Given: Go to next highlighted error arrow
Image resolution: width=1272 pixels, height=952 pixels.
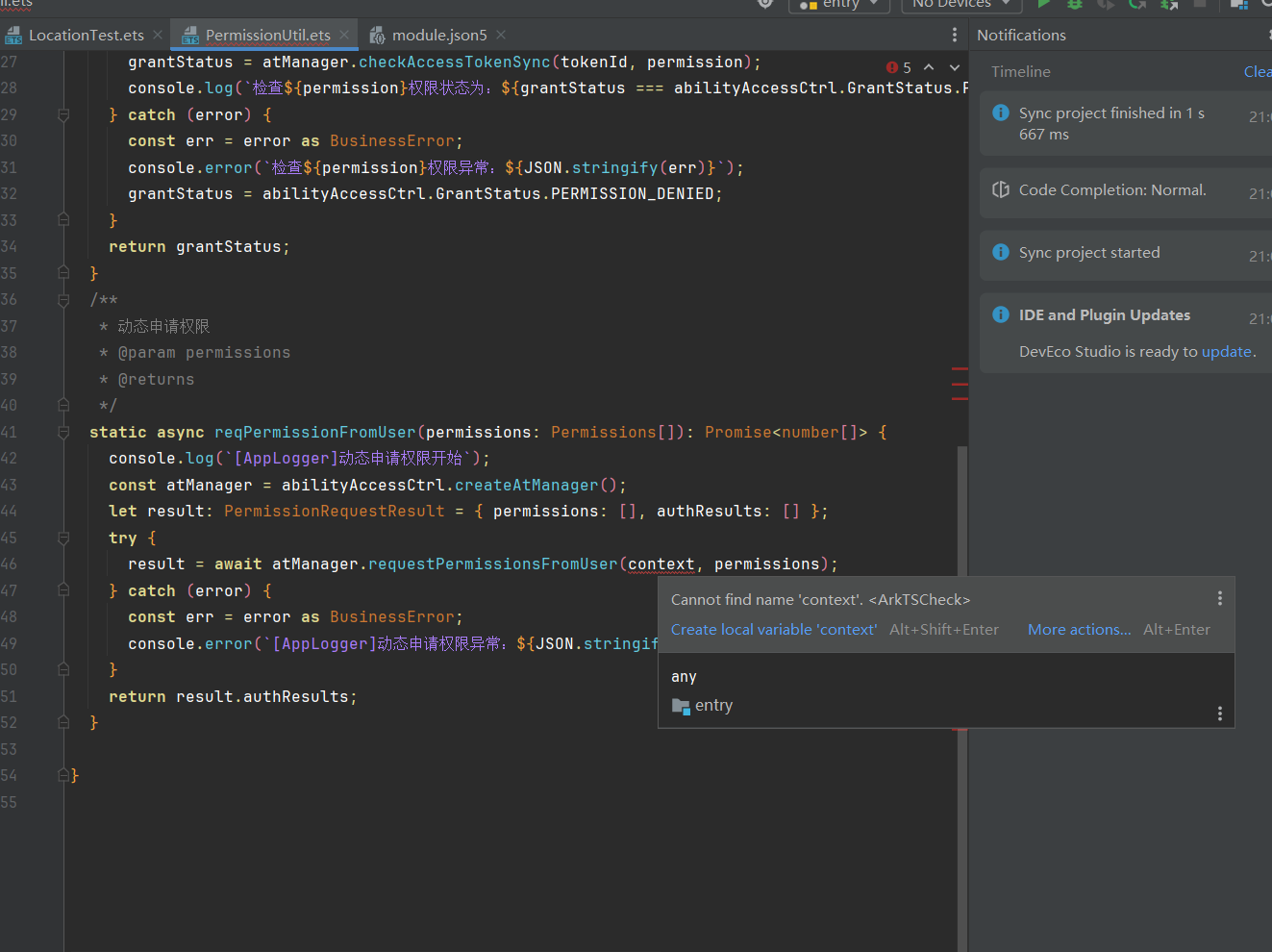Looking at the screenshot, I should point(955,67).
